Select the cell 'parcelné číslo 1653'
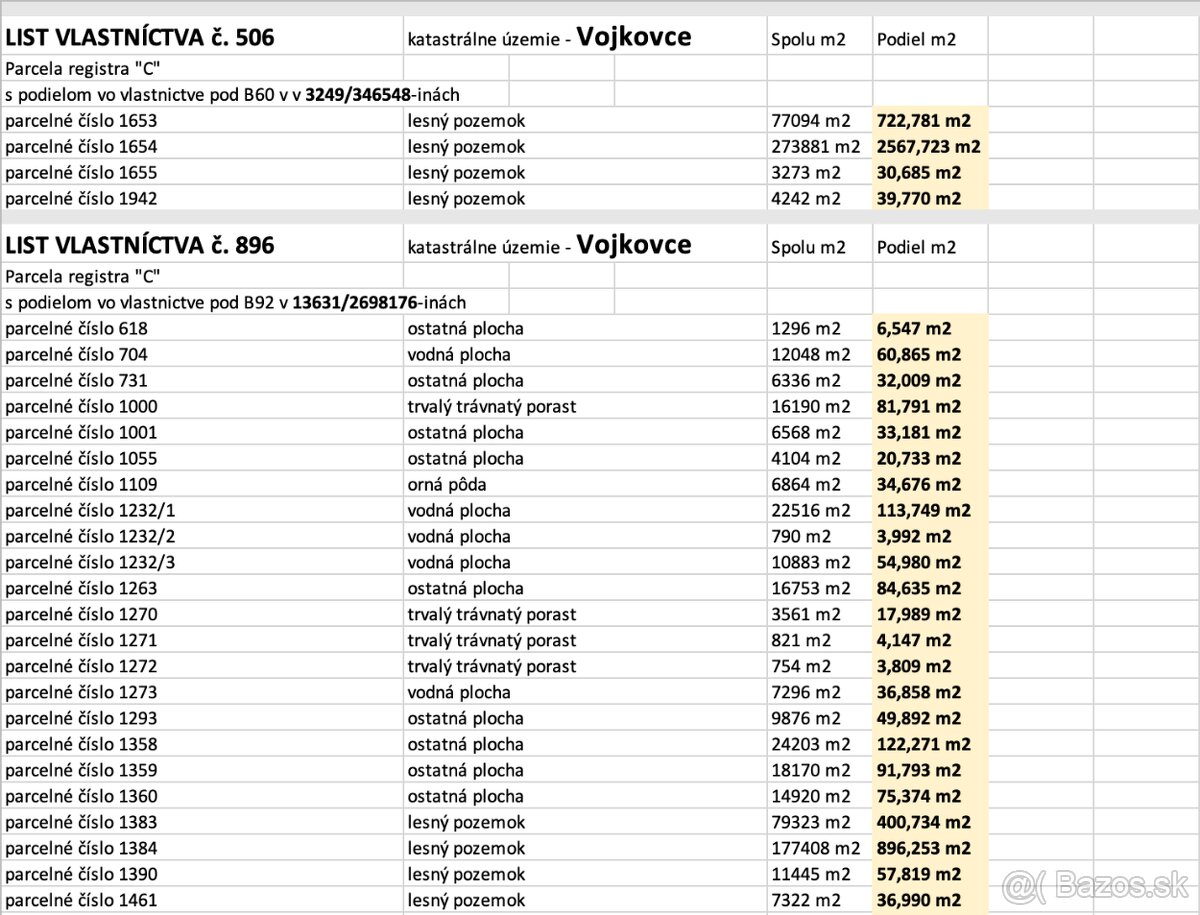This screenshot has height=915, width=1200. [x=81, y=121]
